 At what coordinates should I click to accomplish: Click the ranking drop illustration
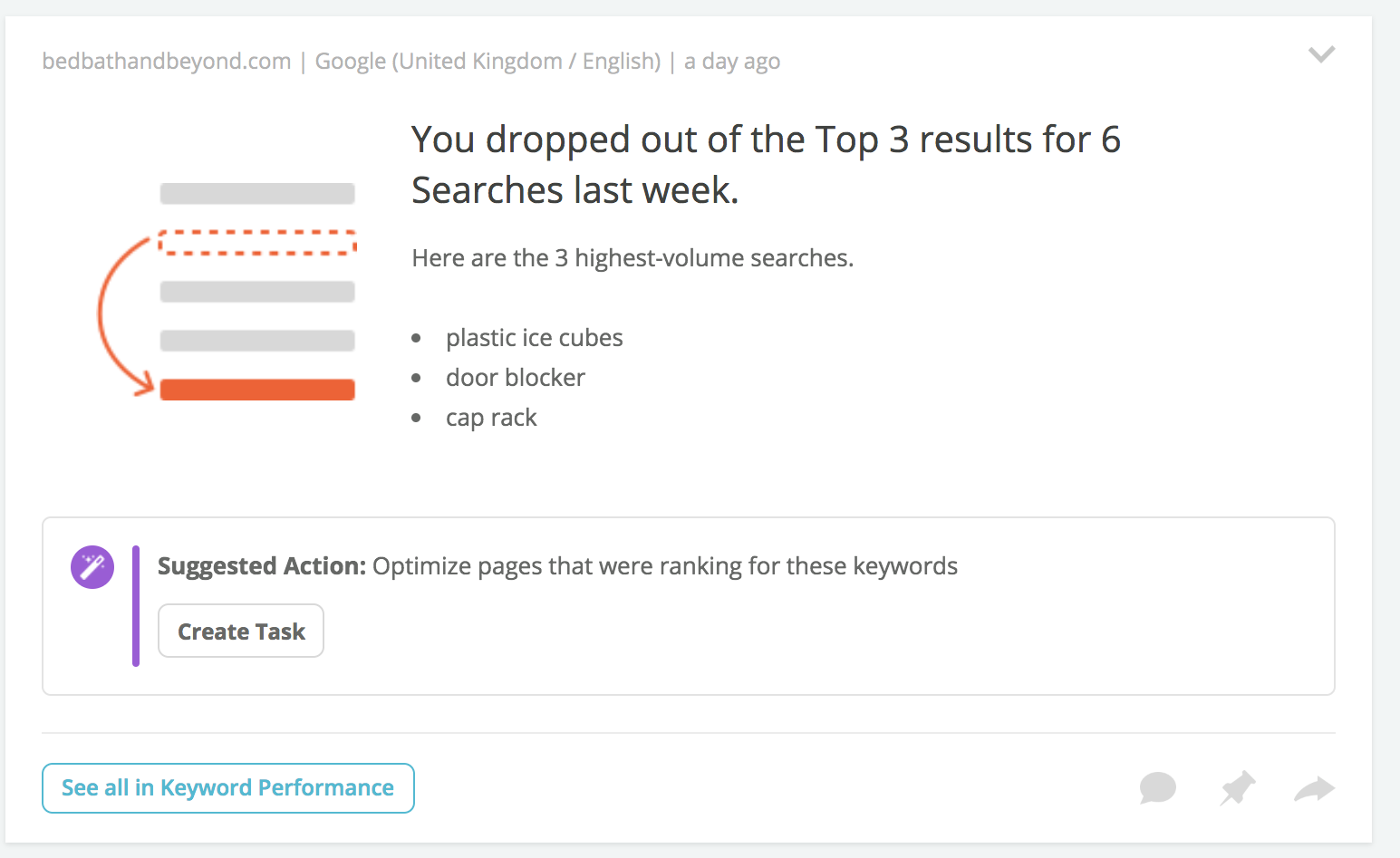227,291
